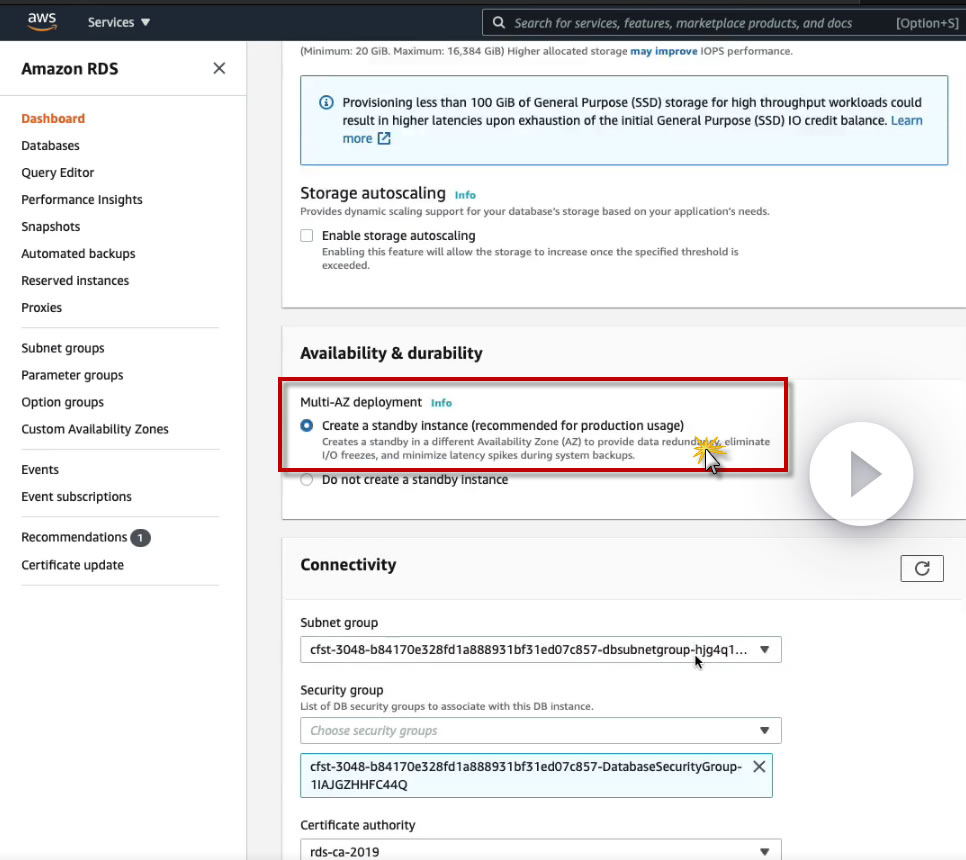Click the Availability & durability heading
This screenshot has height=860, width=966.
[391, 353]
